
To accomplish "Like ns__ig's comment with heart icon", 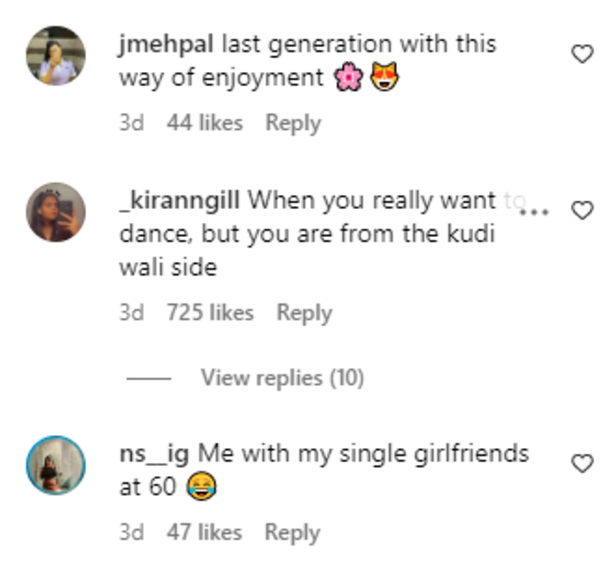I will pyautogui.click(x=581, y=462).
